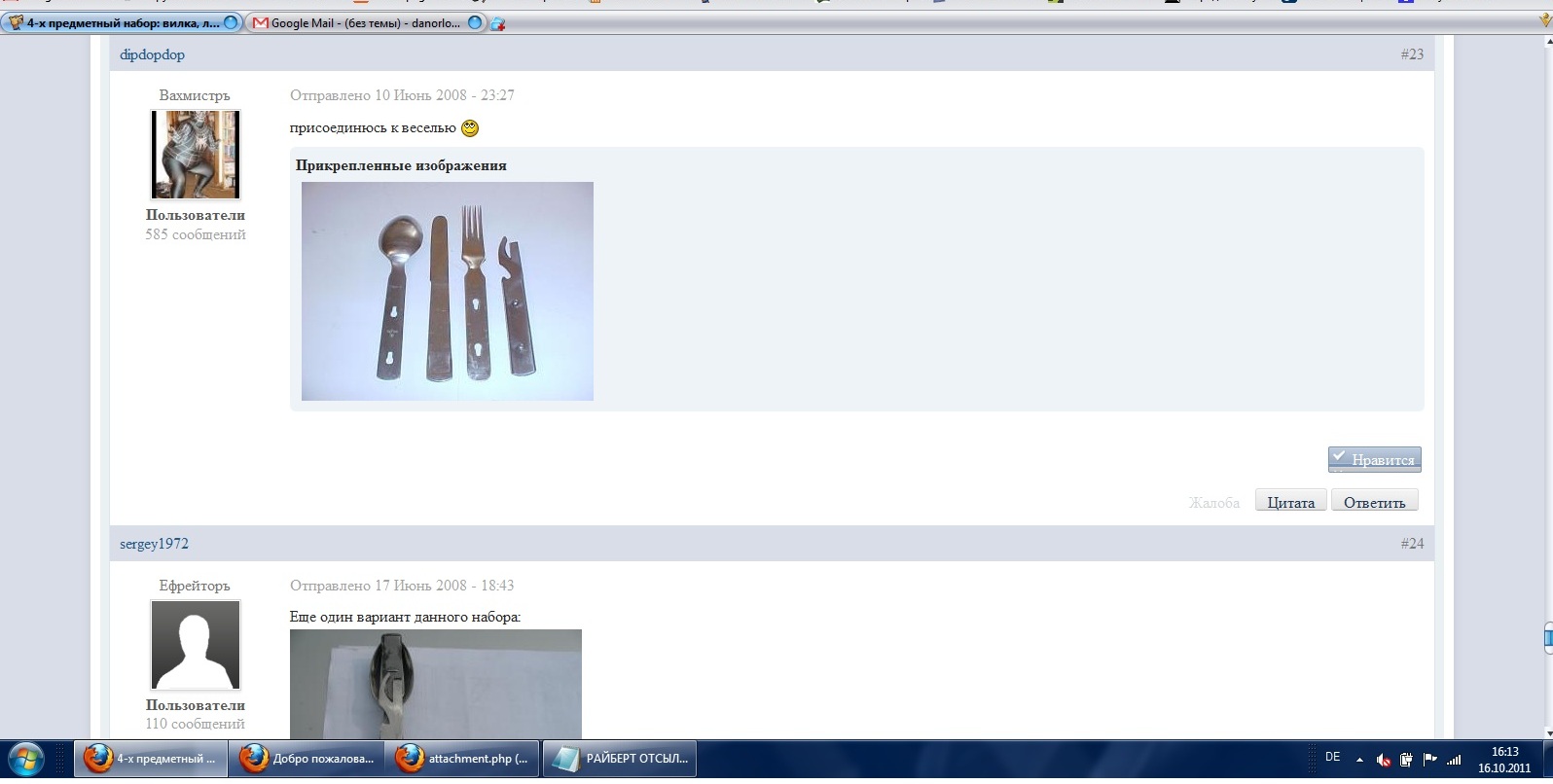Click the 'Цитата' quote button

(x=1290, y=501)
